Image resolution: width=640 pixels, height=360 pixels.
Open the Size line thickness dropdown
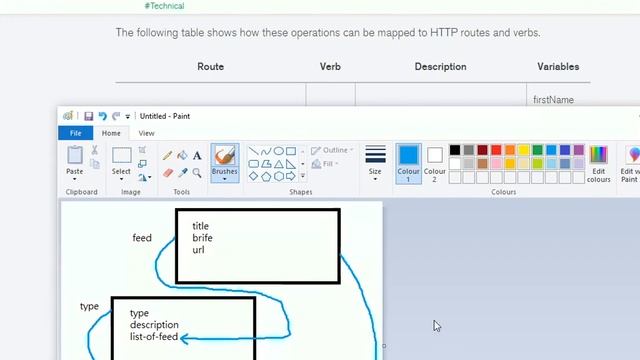point(375,164)
